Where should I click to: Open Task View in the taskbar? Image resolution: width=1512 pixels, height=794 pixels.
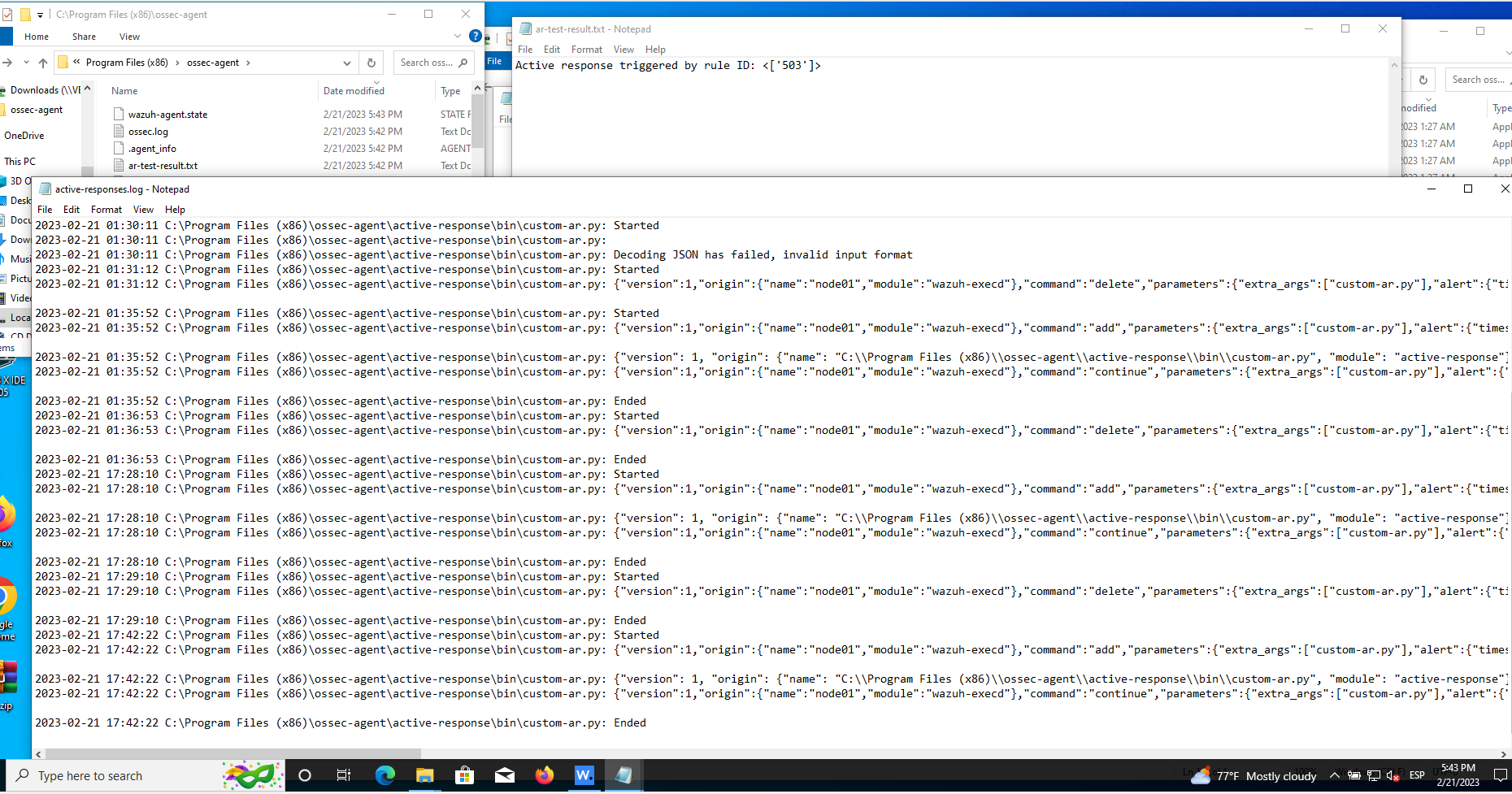pos(344,775)
